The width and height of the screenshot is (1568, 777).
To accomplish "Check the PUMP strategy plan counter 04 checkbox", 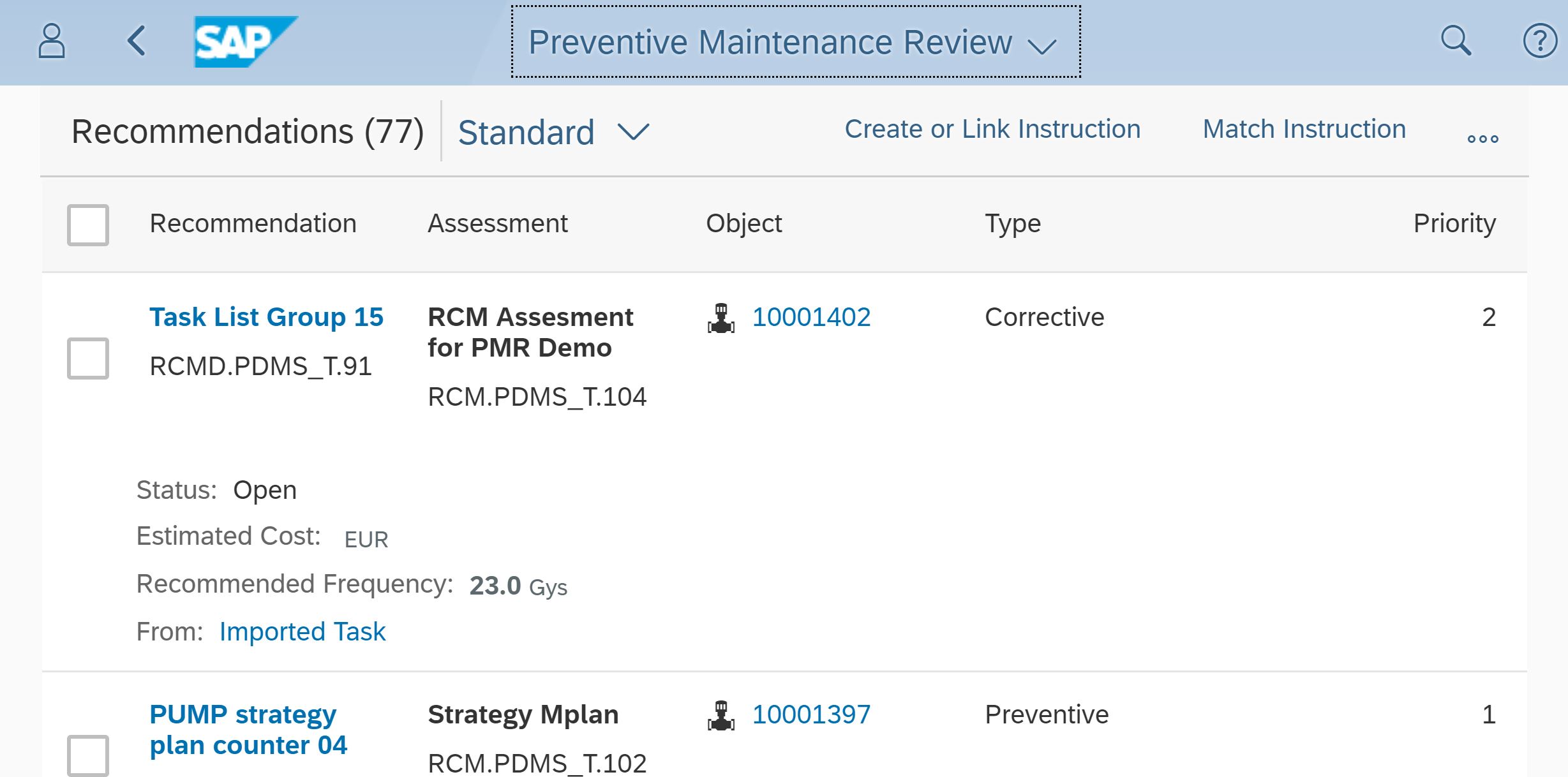I will click(87, 756).
